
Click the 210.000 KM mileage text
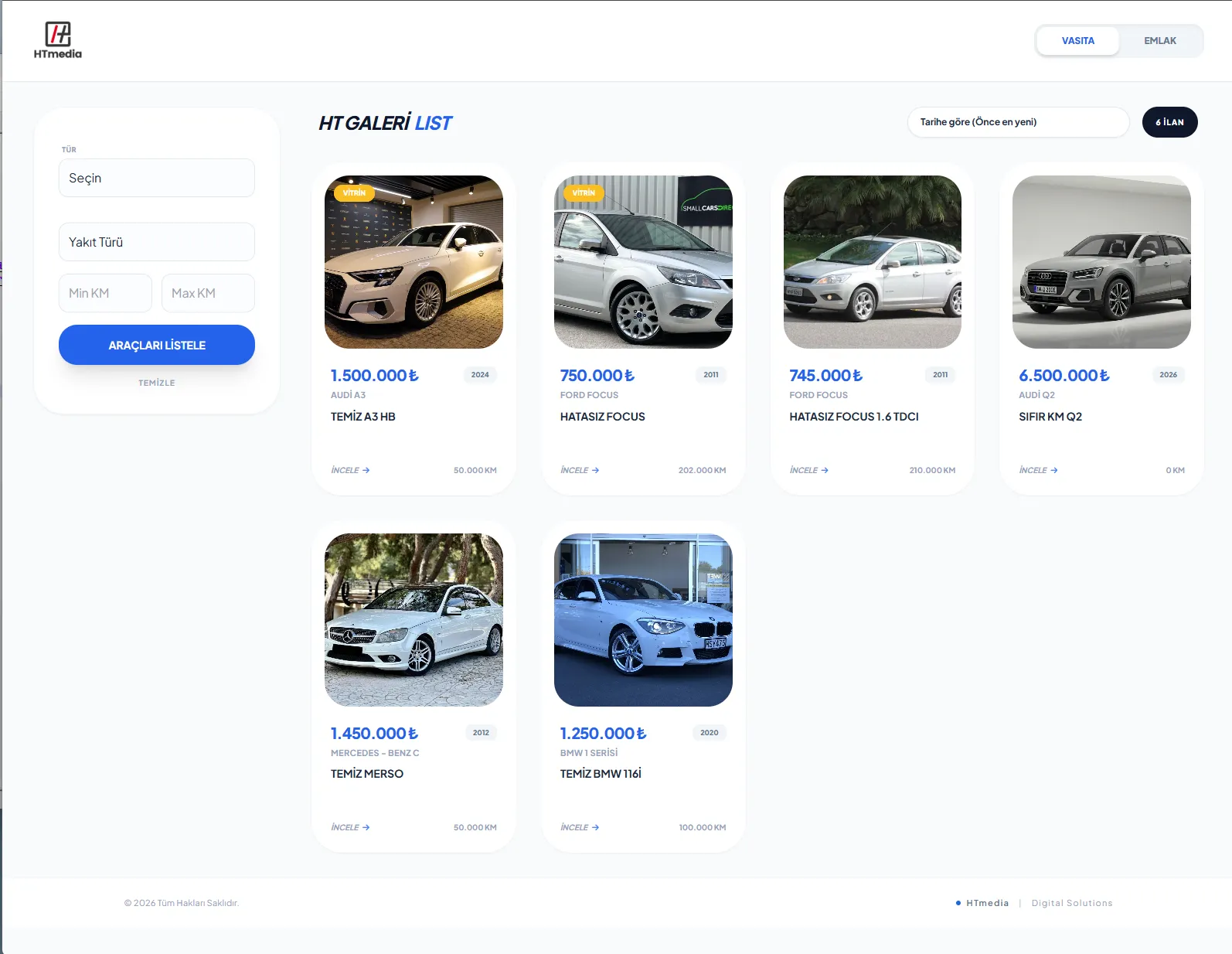[x=932, y=470]
